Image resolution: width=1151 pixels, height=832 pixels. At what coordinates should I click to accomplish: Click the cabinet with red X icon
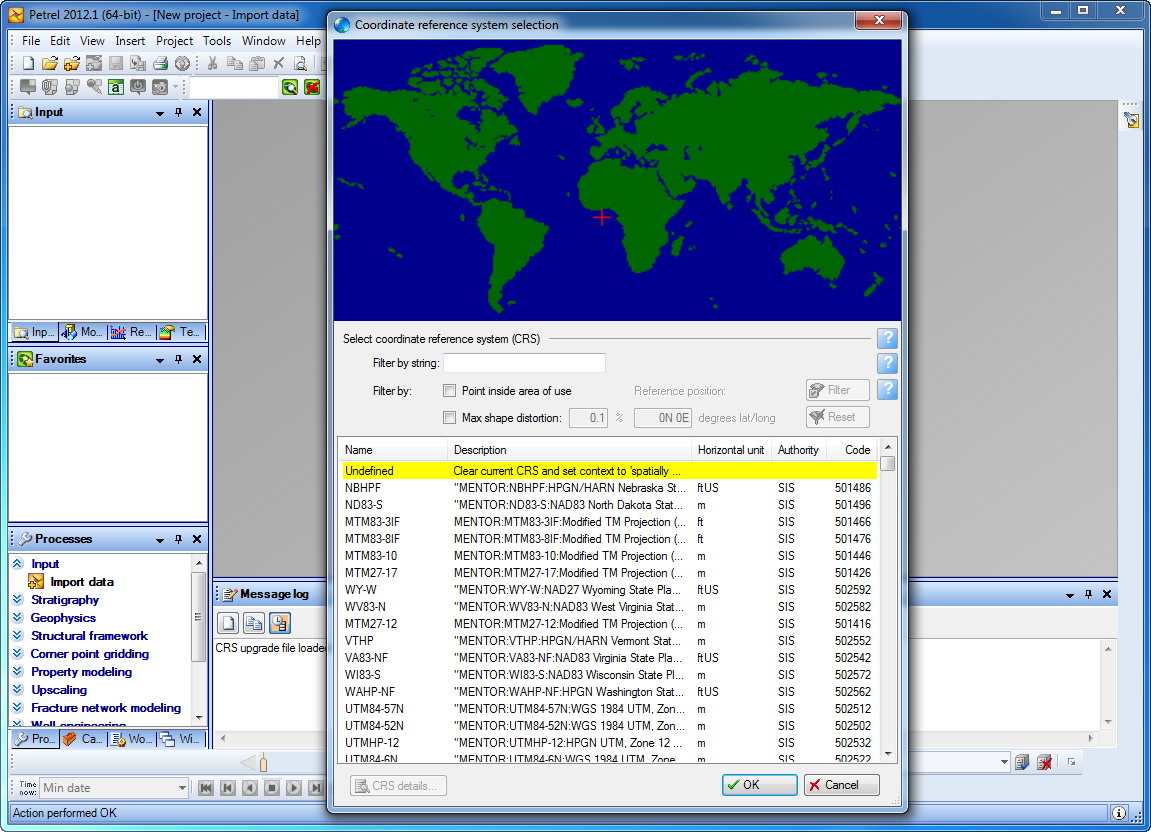click(x=1045, y=762)
